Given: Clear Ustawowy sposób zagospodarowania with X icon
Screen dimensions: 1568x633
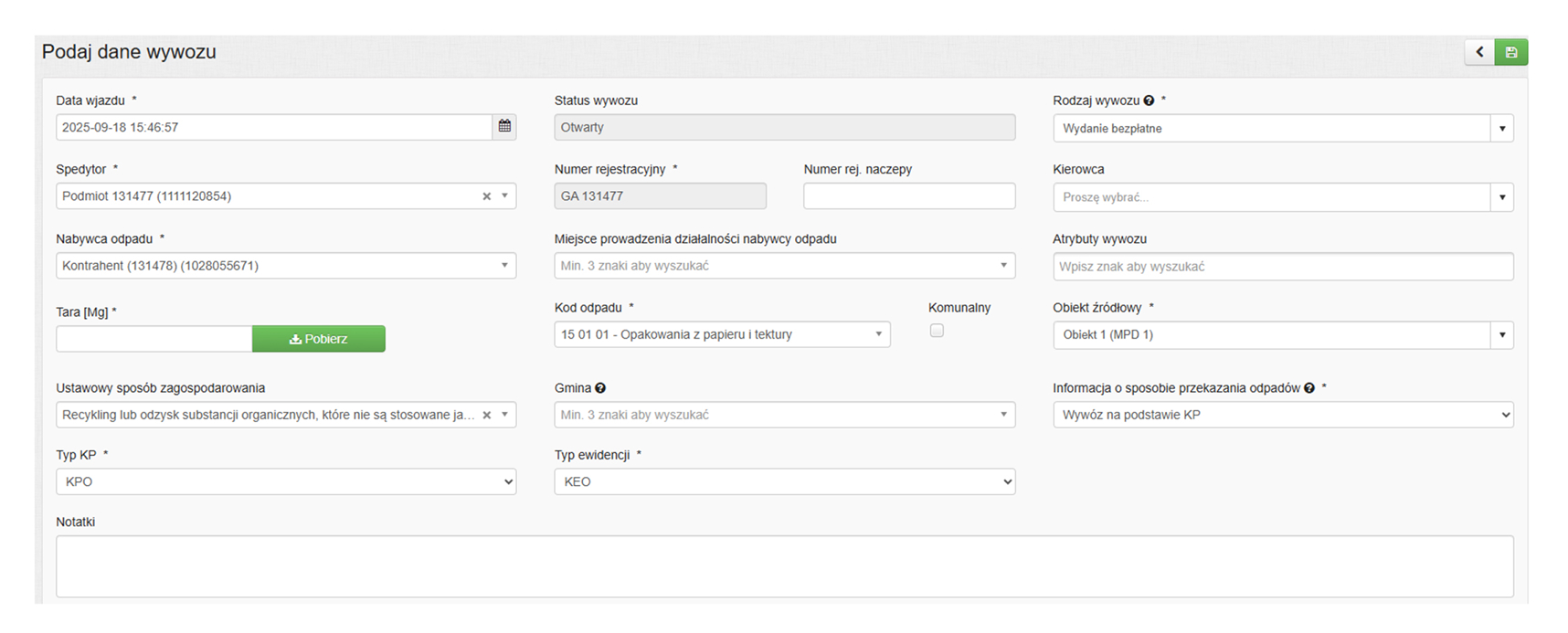Looking at the screenshot, I should 487,415.
